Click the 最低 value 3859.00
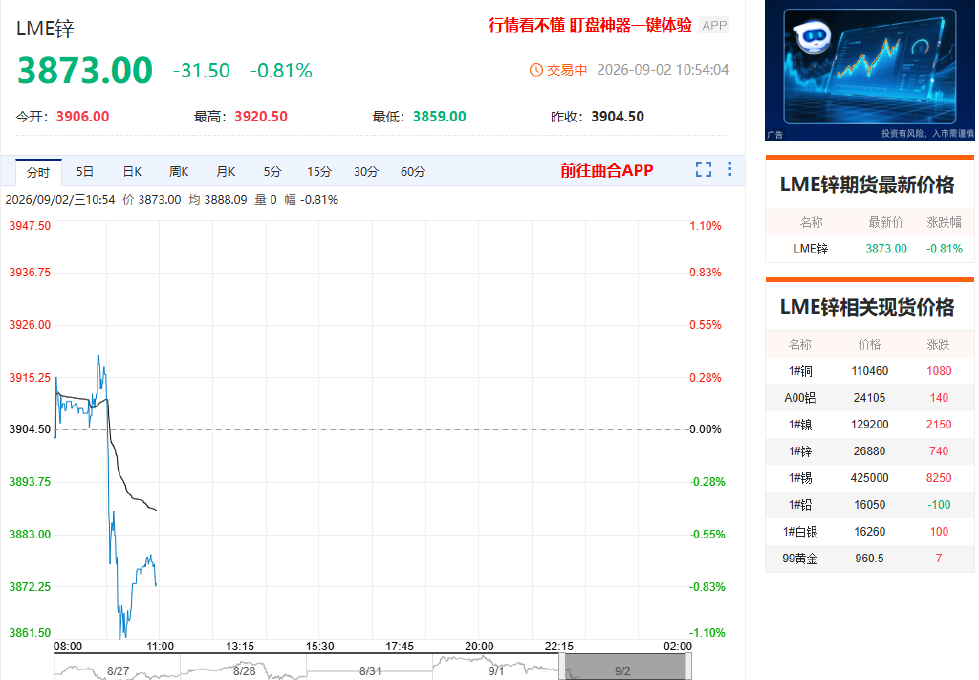Image resolution: width=979 pixels, height=680 pixels. pyautogui.click(x=440, y=117)
